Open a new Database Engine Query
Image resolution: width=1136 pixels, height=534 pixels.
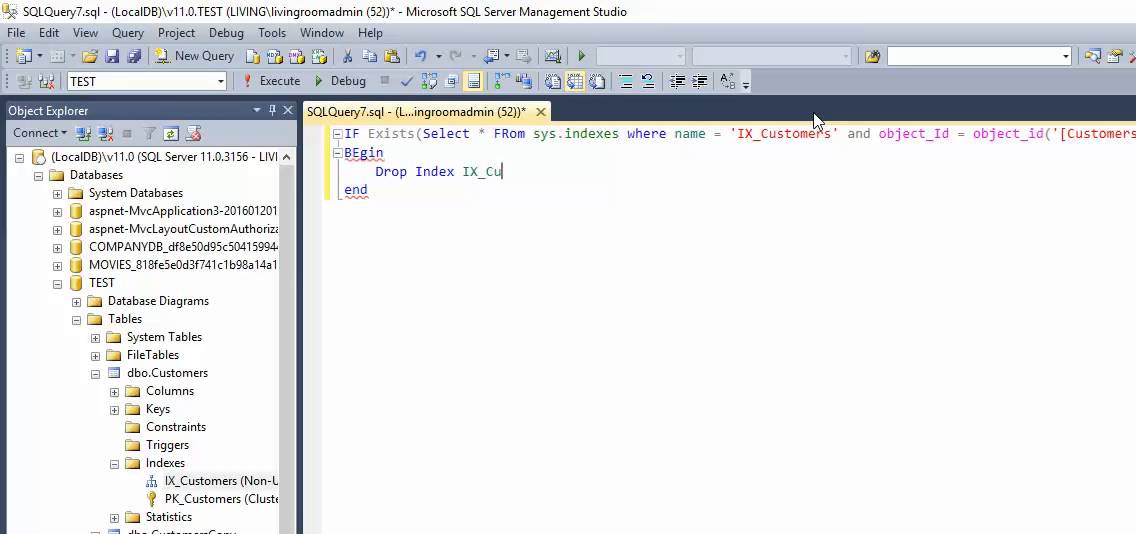point(252,56)
